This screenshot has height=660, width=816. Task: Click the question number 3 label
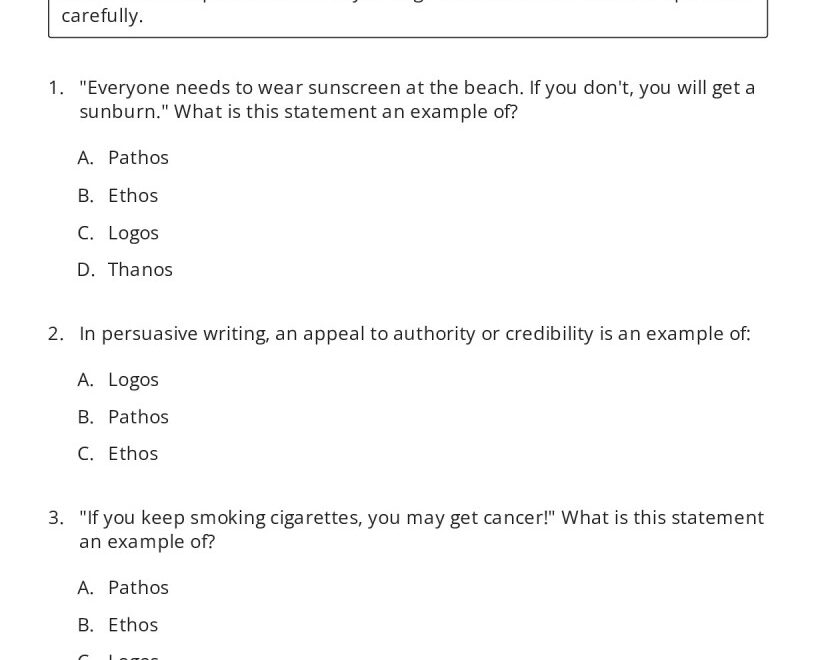point(56,518)
